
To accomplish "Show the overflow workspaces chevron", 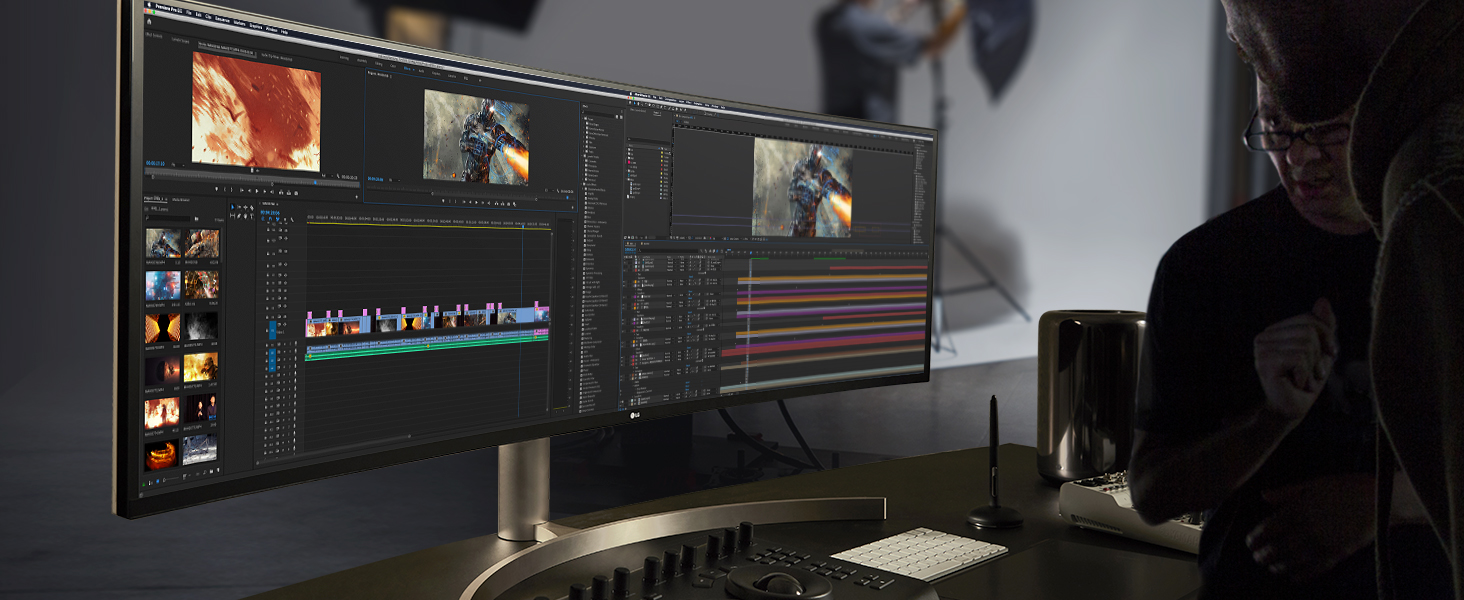I will pos(480,80).
